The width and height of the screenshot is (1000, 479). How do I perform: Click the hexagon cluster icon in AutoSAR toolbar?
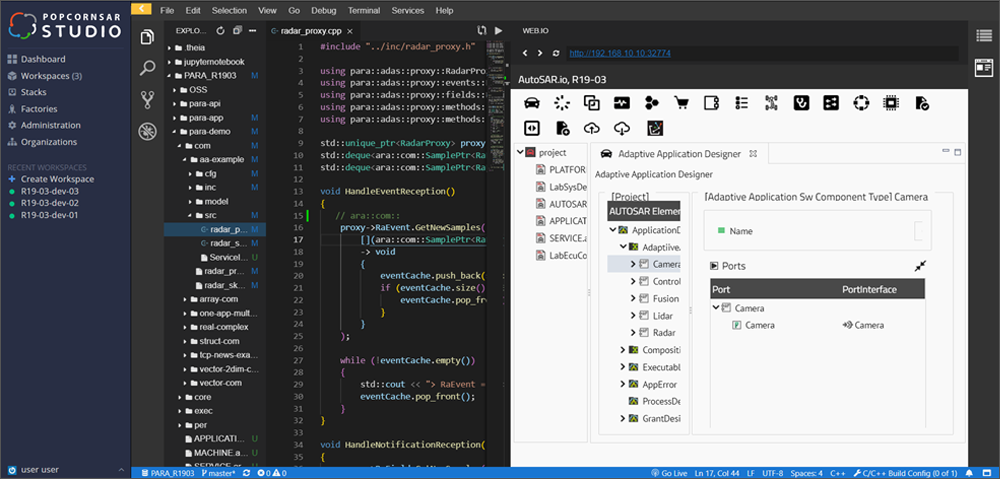point(652,102)
